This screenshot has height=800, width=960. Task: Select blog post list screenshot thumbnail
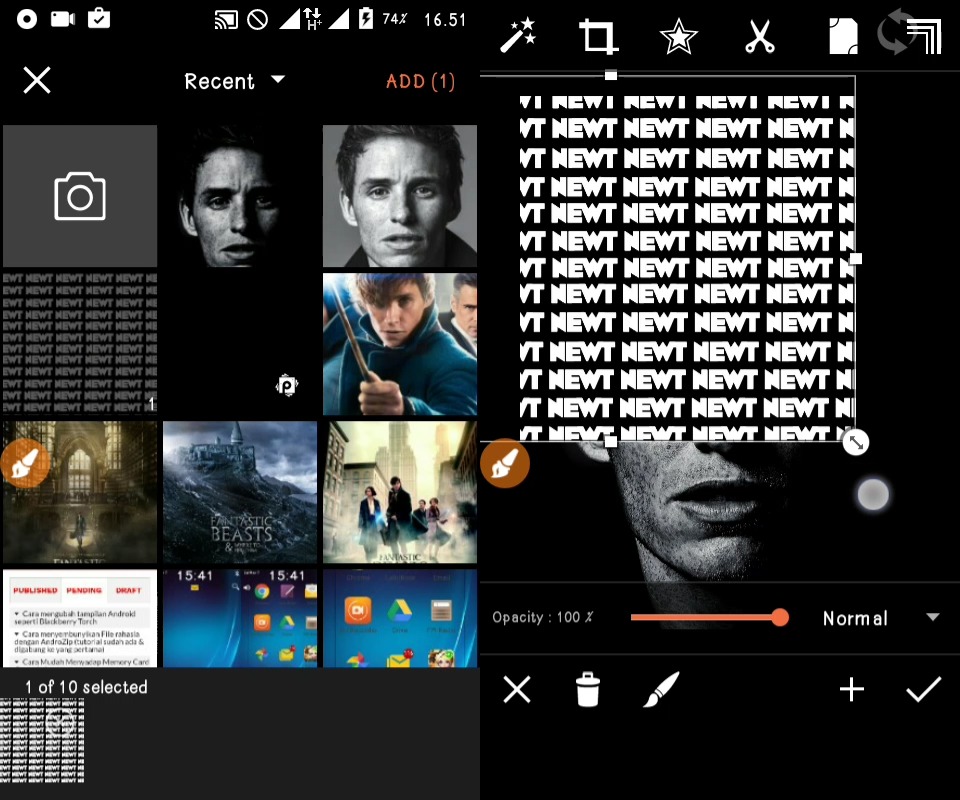pyautogui.click(x=80, y=618)
